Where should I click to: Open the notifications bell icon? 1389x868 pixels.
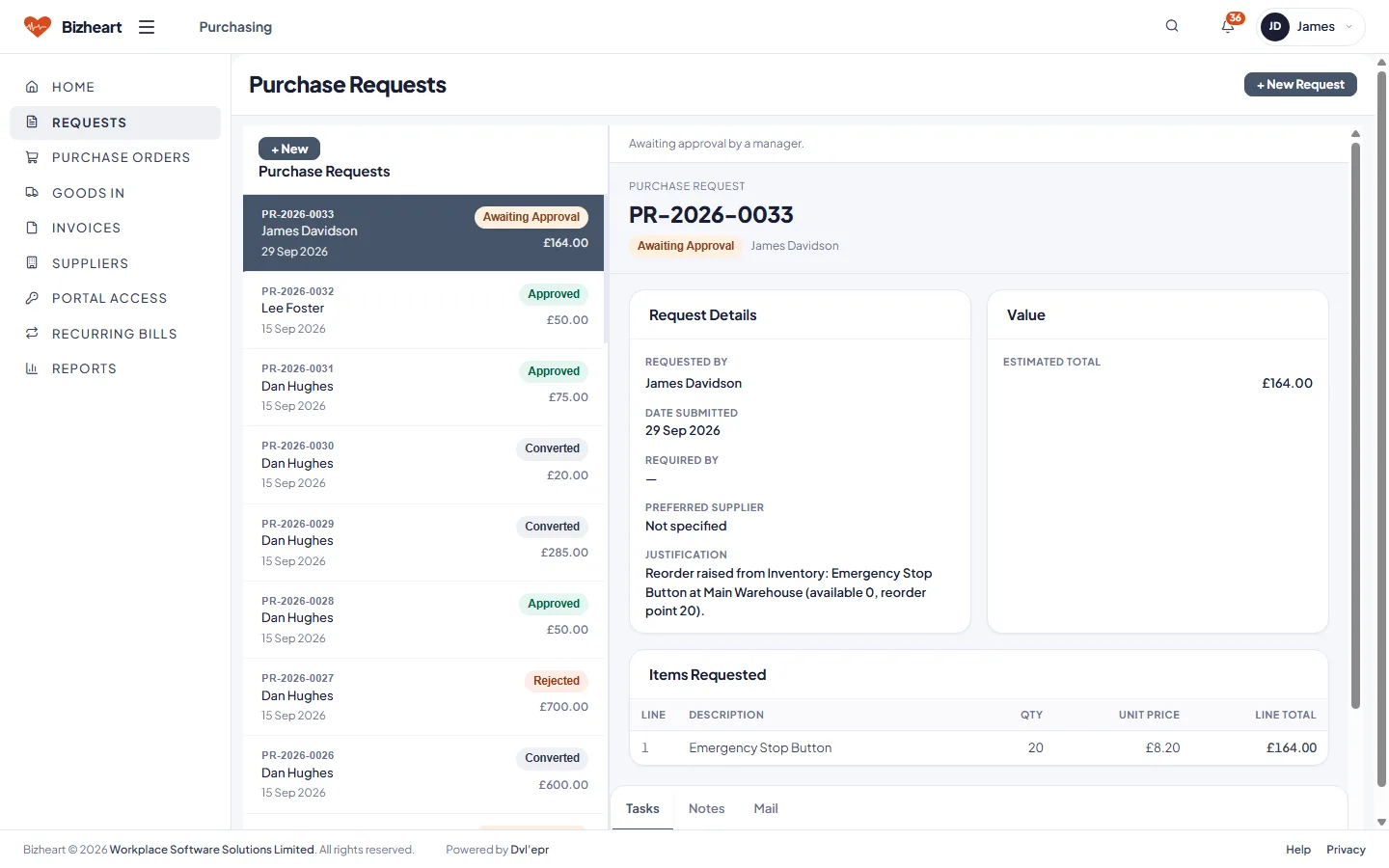coord(1228,26)
